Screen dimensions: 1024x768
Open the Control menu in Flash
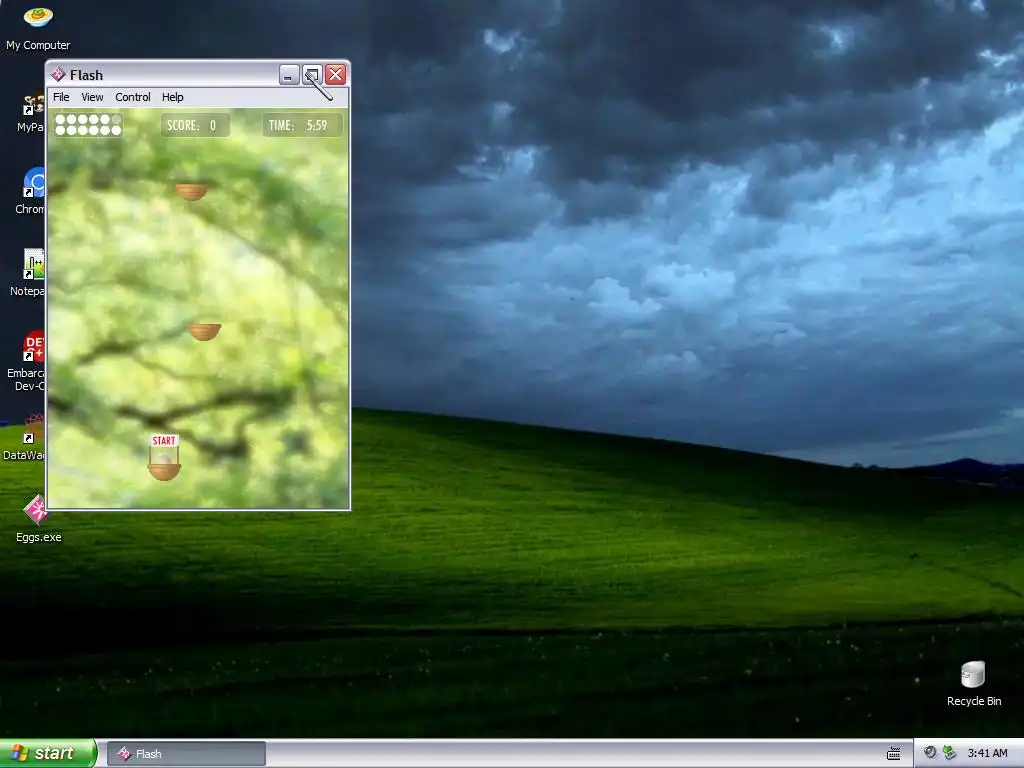(133, 97)
